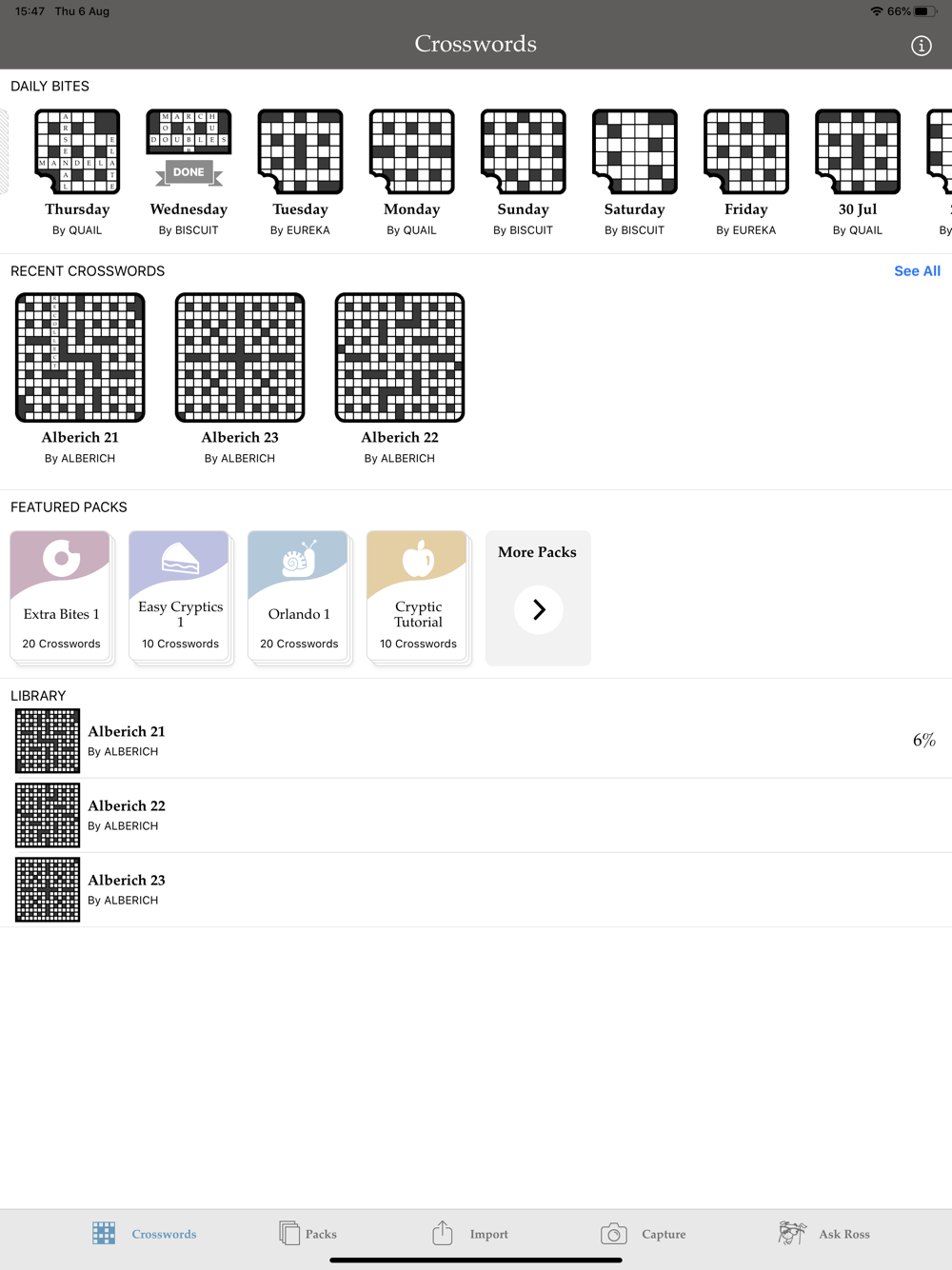Open Orlando 1 pack
The width and height of the screenshot is (952, 1270).
coord(300,597)
